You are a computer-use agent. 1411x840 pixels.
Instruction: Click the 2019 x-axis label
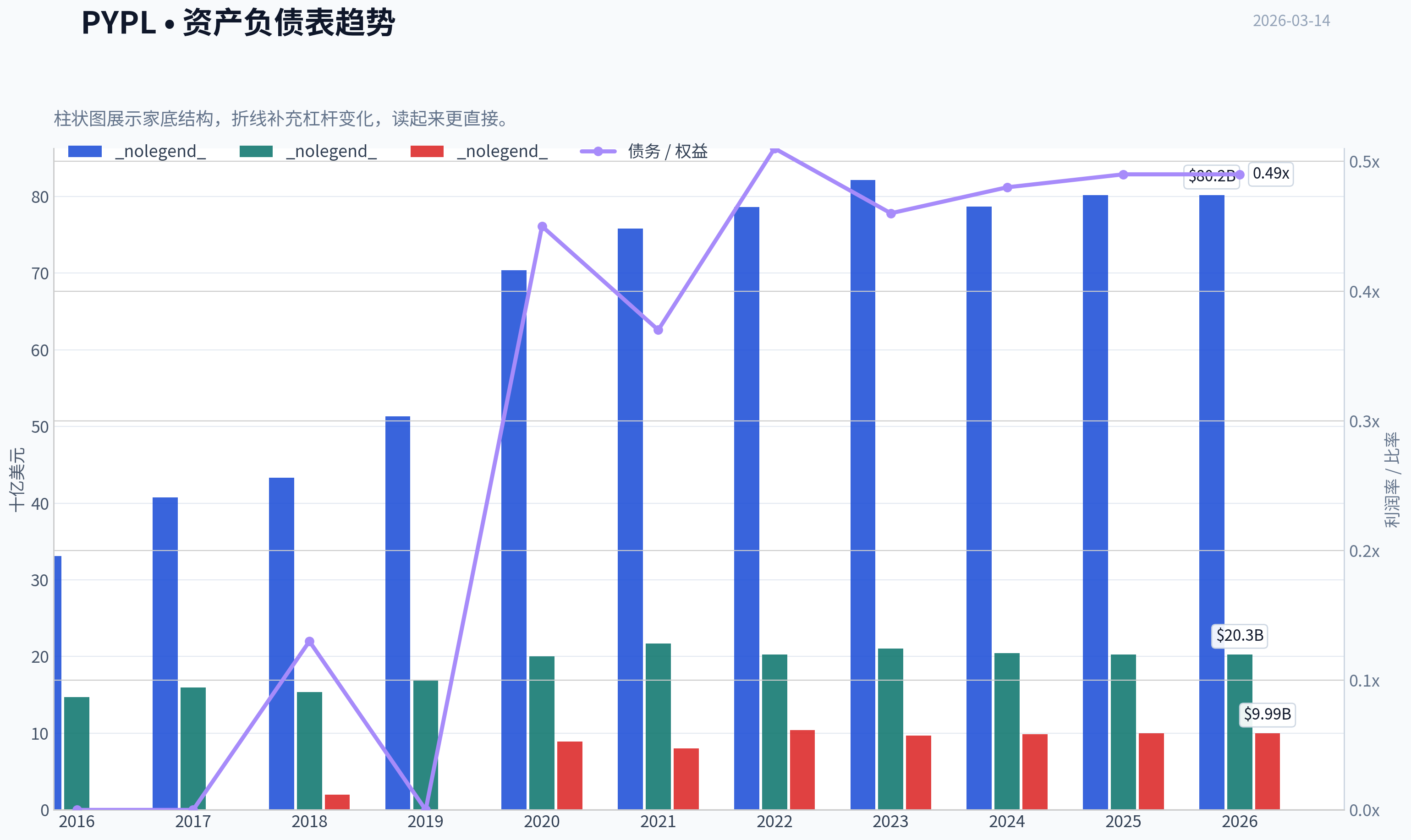[x=426, y=822]
